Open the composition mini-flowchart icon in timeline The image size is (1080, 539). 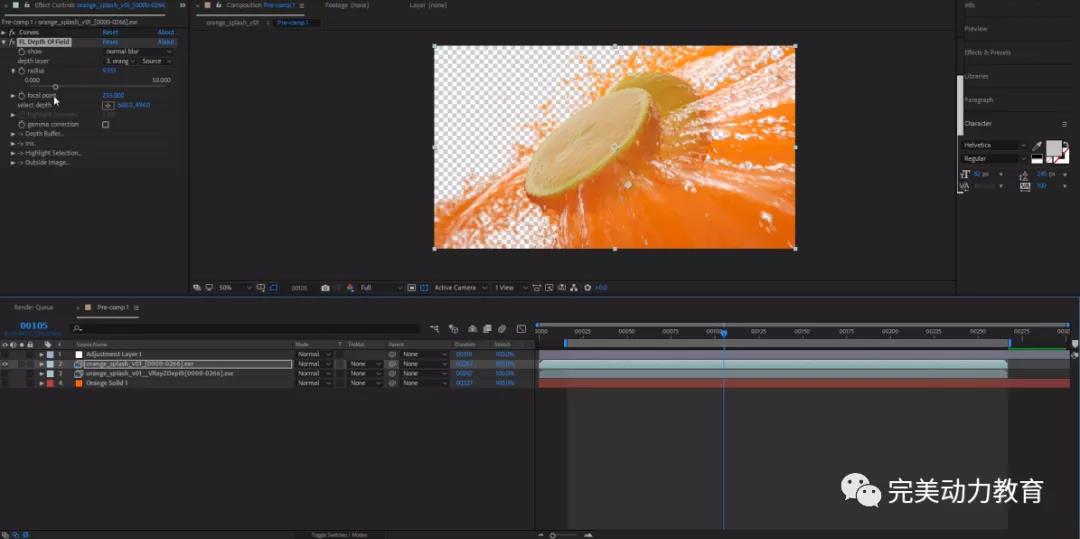(x=436, y=329)
